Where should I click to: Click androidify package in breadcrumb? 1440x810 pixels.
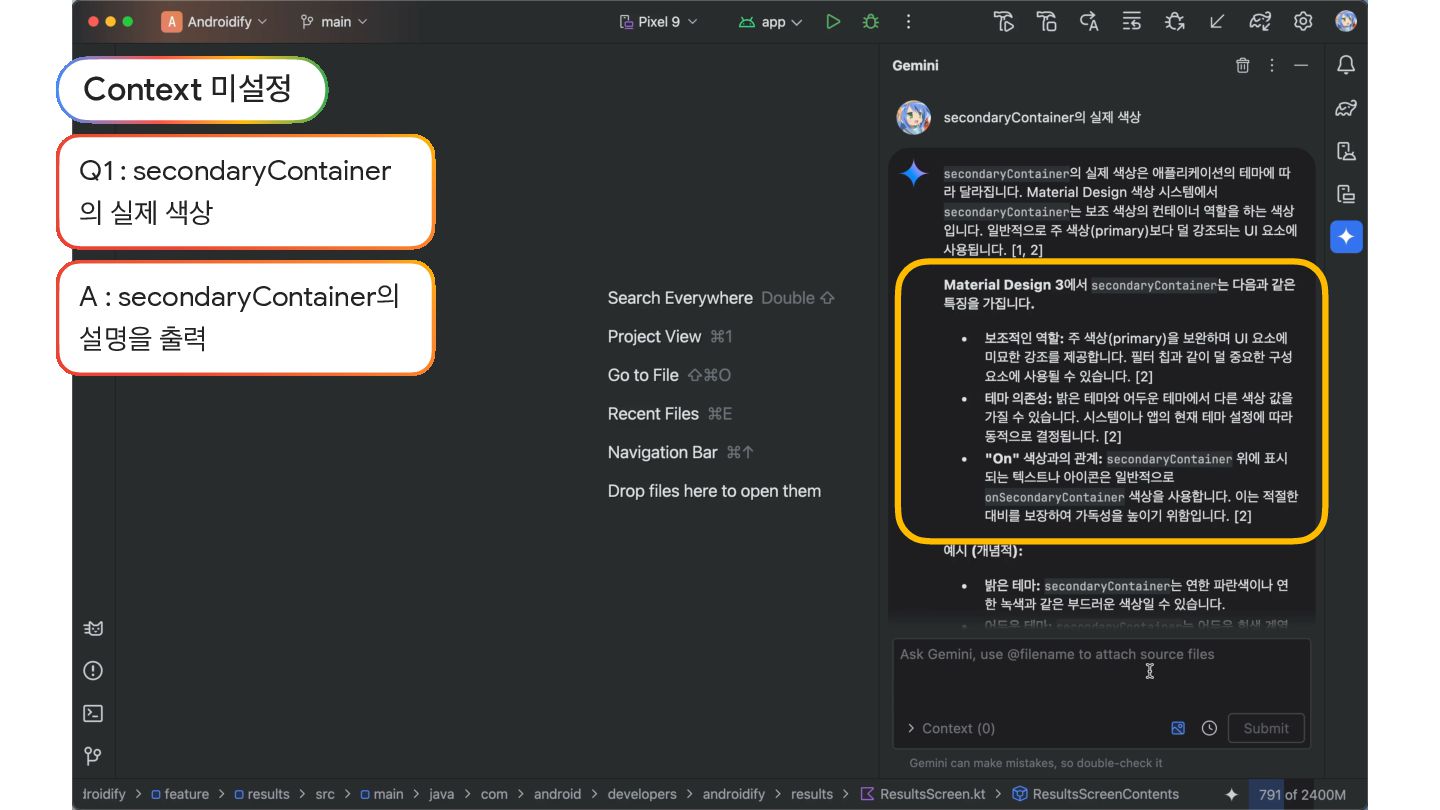734,794
